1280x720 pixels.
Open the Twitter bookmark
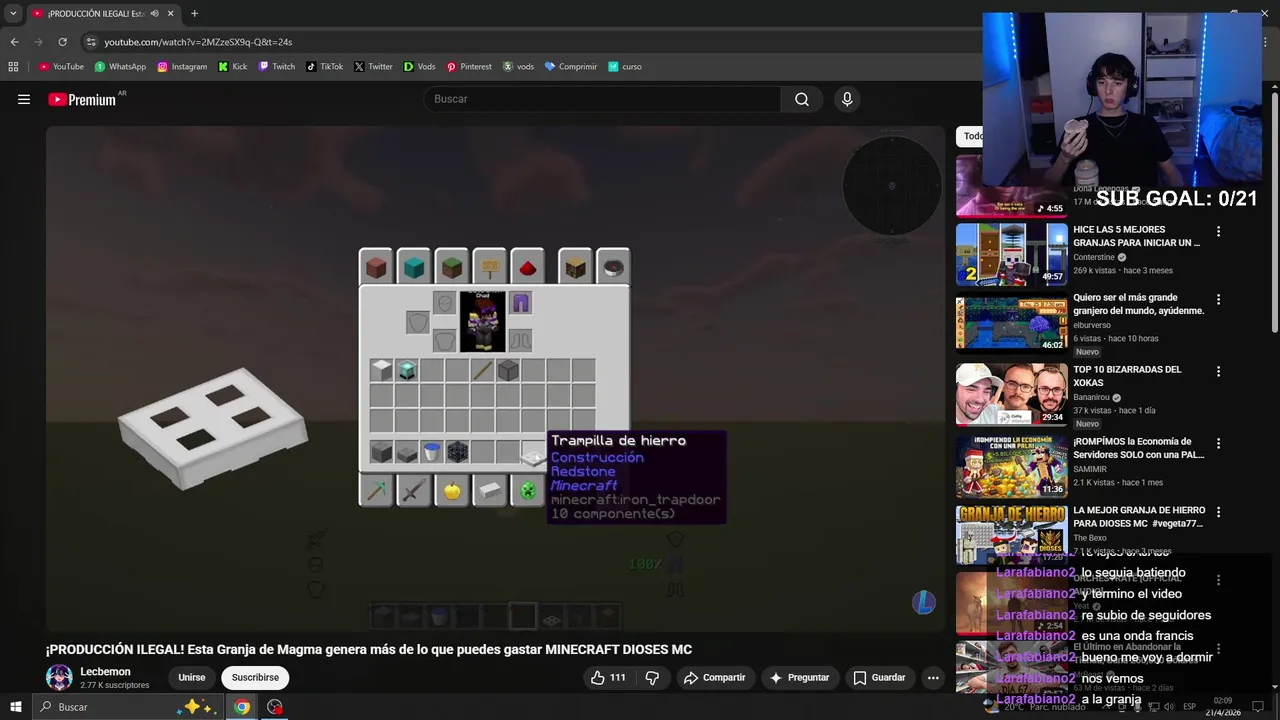tap(373, 67)
